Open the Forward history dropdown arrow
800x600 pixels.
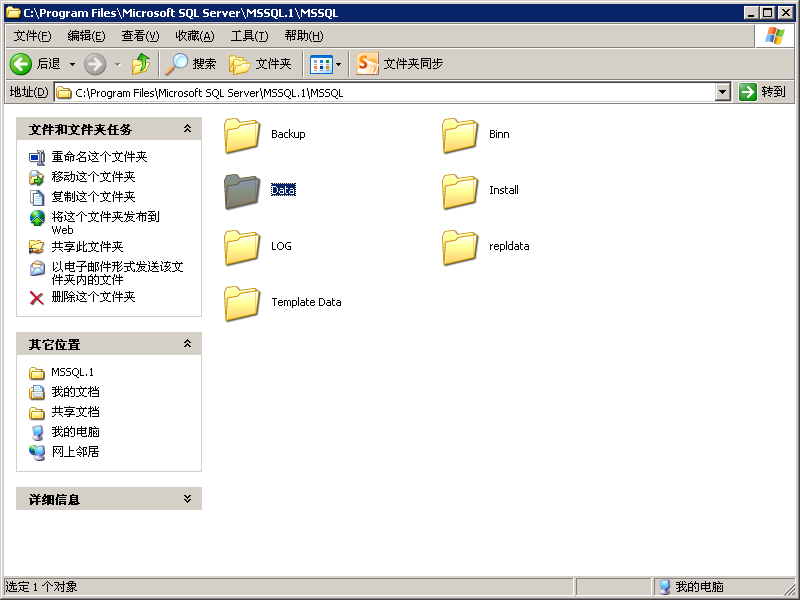click(118, 64)
